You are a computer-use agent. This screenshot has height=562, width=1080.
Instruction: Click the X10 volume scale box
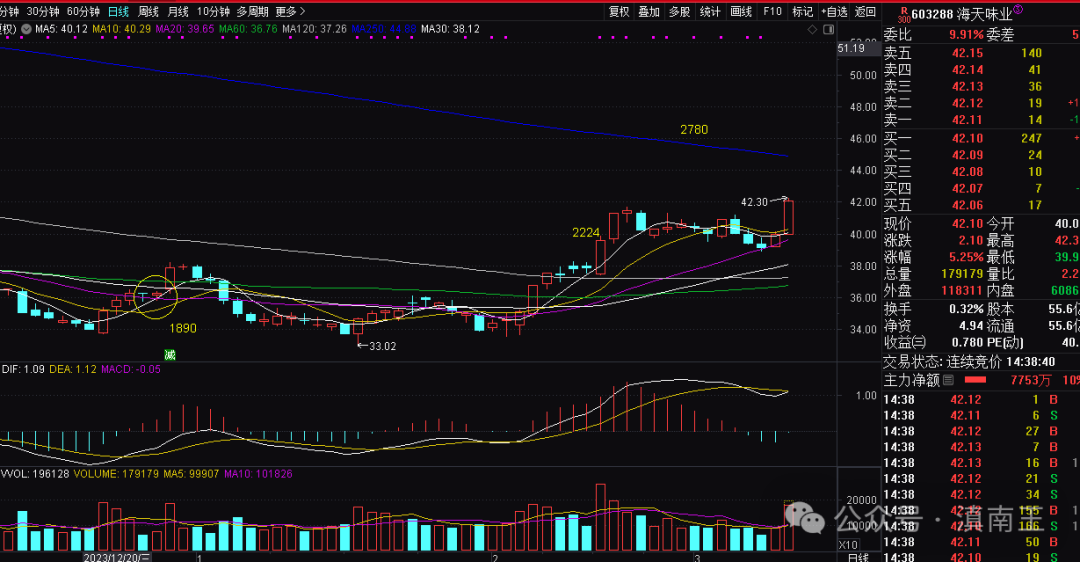click(x=848, y=545)
